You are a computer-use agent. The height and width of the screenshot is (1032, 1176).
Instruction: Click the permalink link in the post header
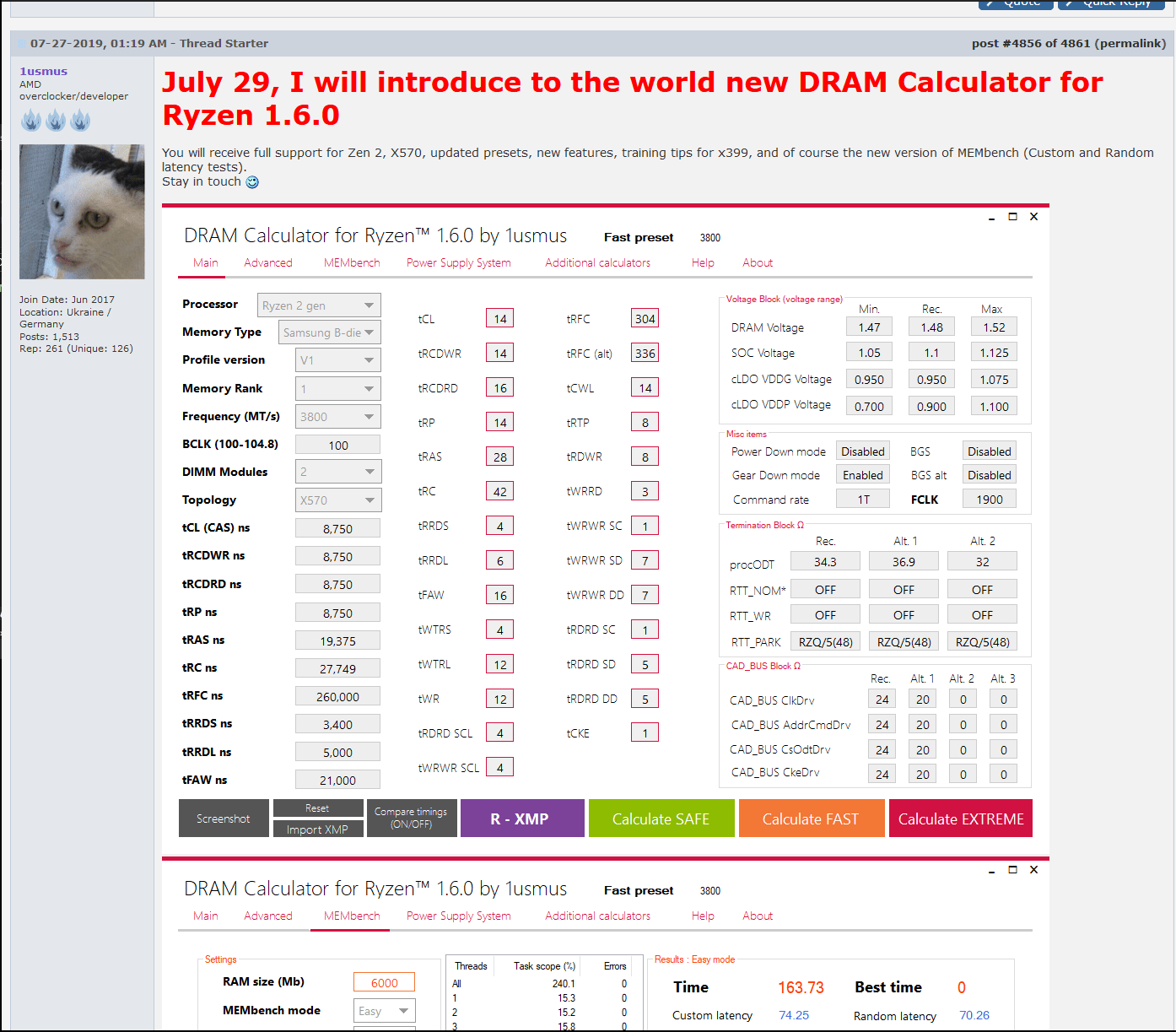(x=1130, y=43)
